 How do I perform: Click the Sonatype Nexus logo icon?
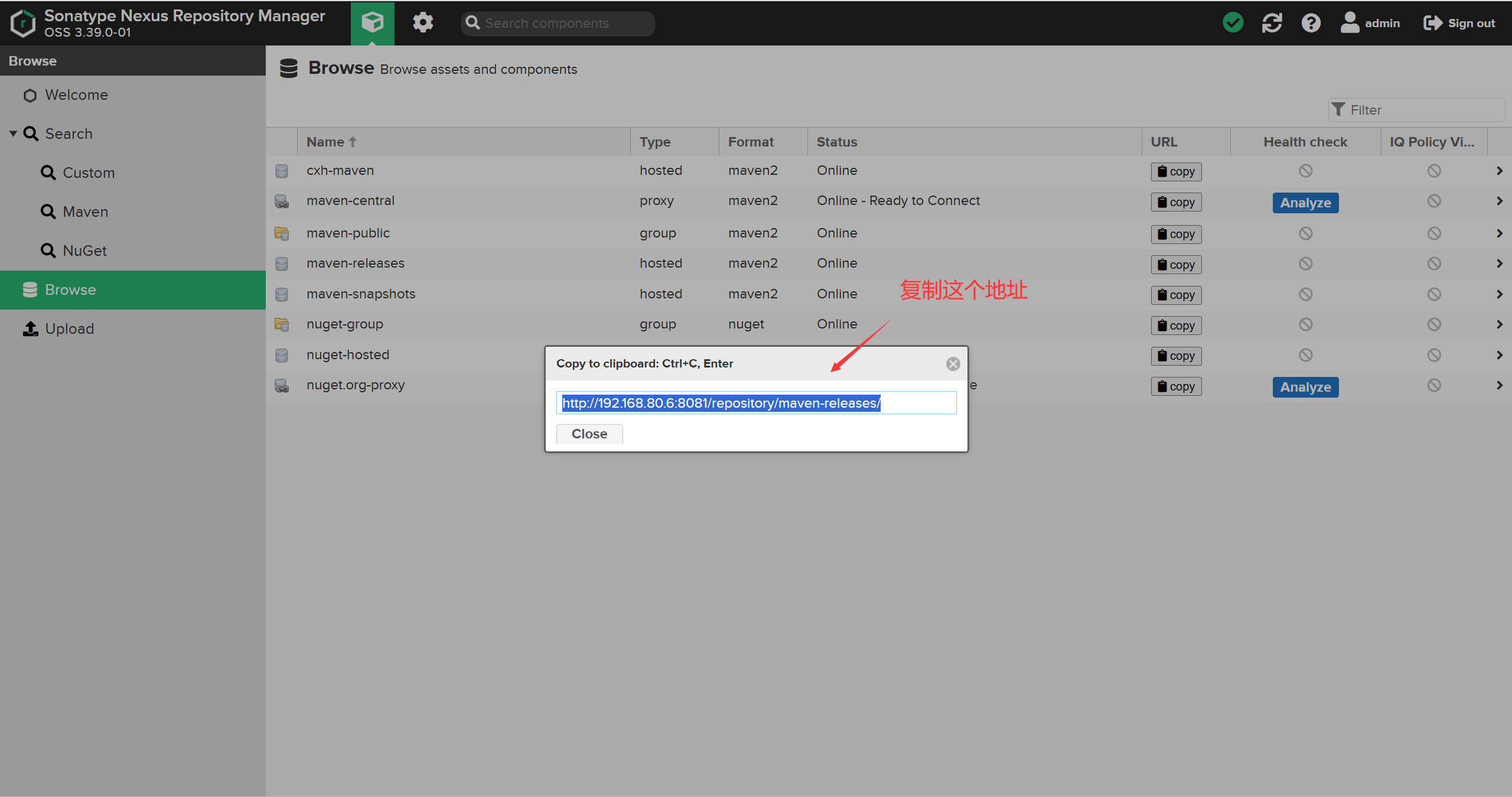(x=22, y=23)
